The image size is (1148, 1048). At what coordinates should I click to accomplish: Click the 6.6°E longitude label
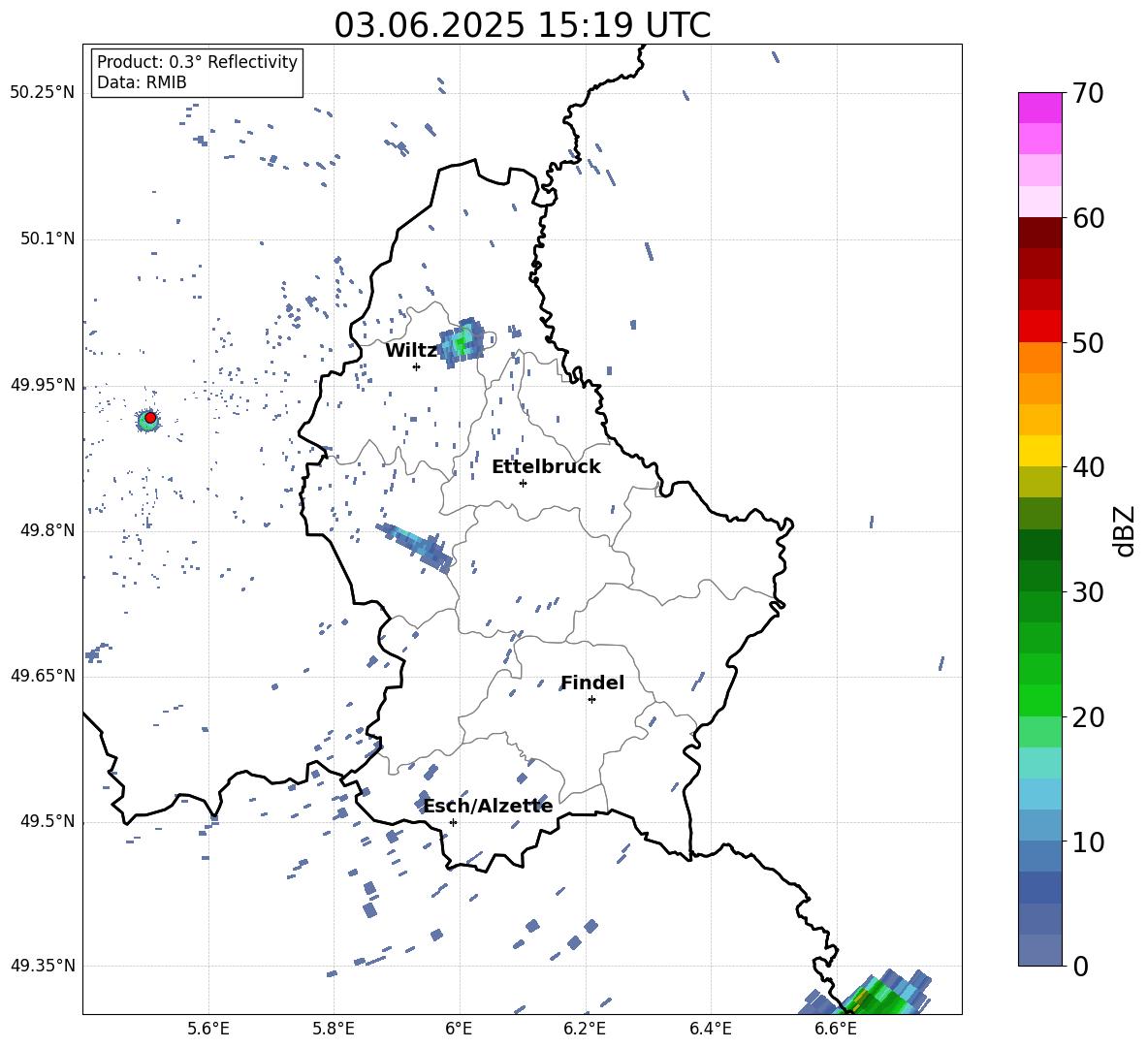coord(836,1030)
